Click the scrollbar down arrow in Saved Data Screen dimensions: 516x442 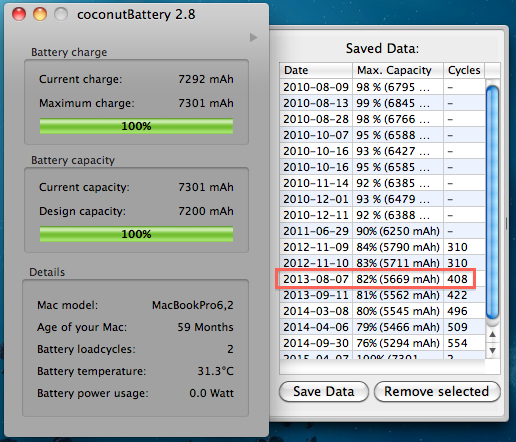pos(493,350)
